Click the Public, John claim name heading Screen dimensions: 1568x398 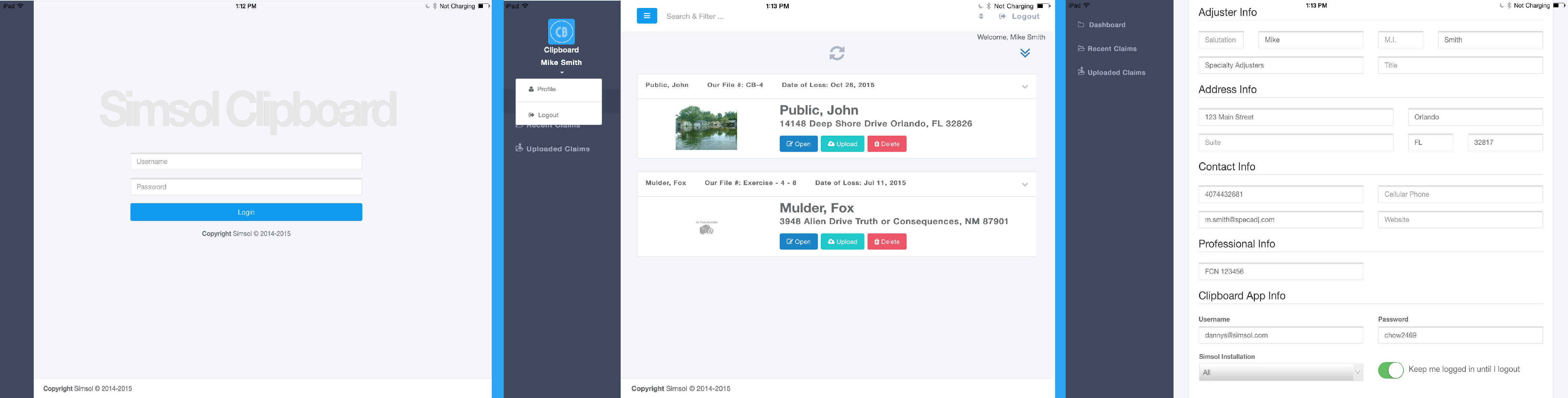pos(819,110)
